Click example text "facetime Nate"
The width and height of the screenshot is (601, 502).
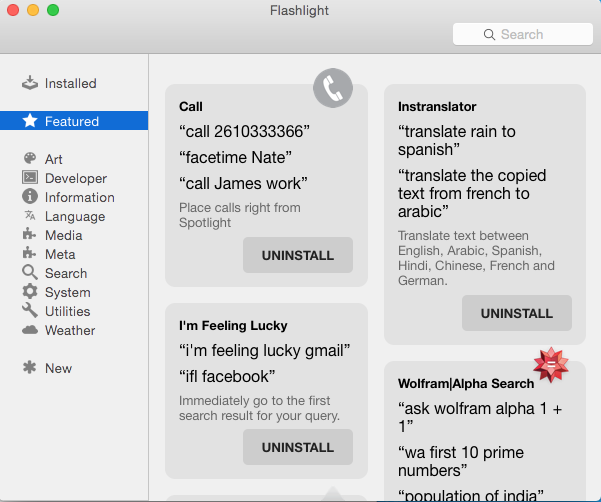[x=235, y=157]
